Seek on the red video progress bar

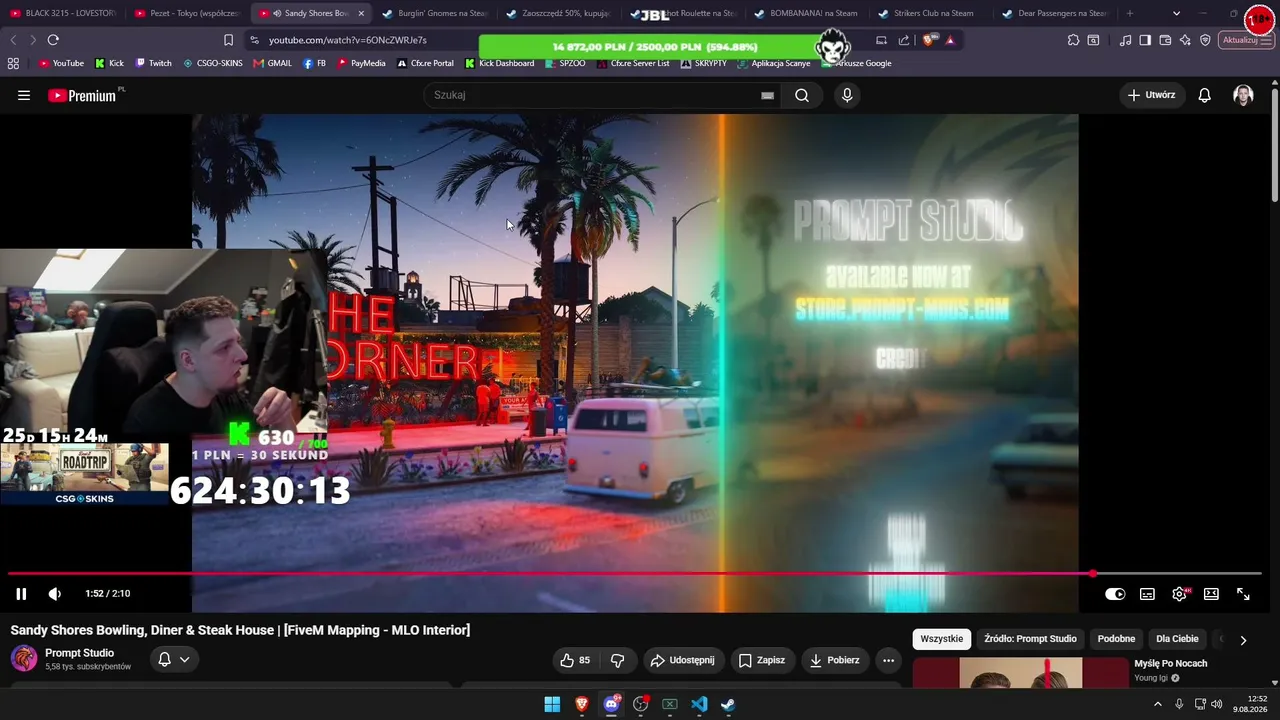click(635, 574)
